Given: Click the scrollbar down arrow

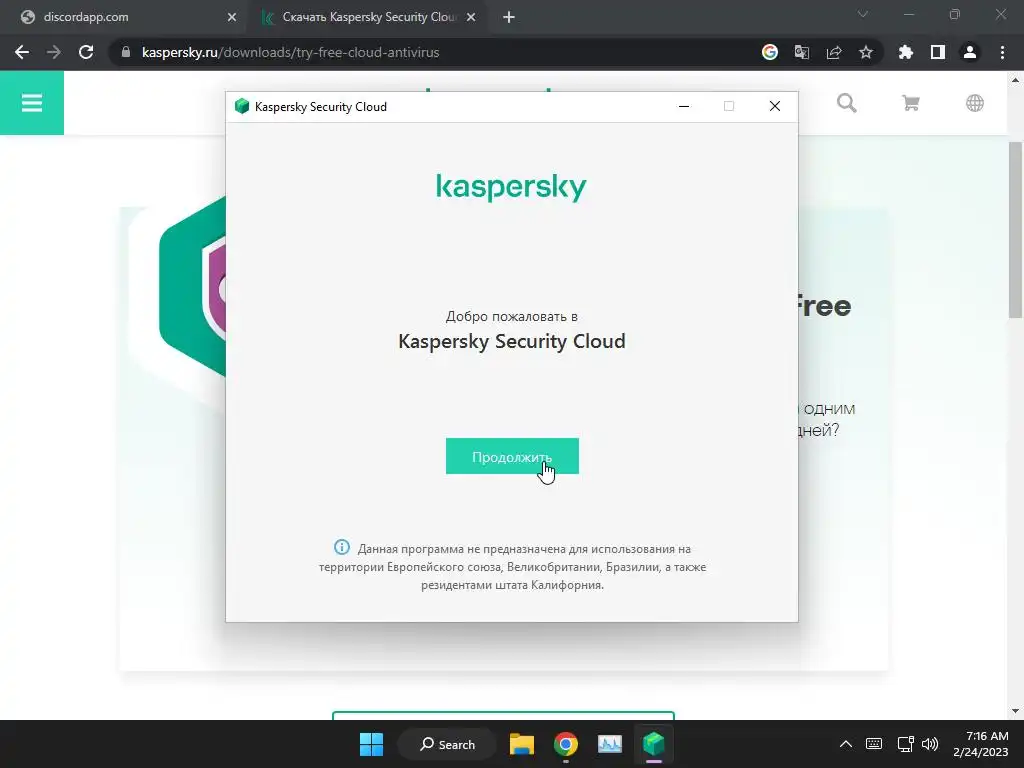Looking at the screenshot, I should point(1016,711).
